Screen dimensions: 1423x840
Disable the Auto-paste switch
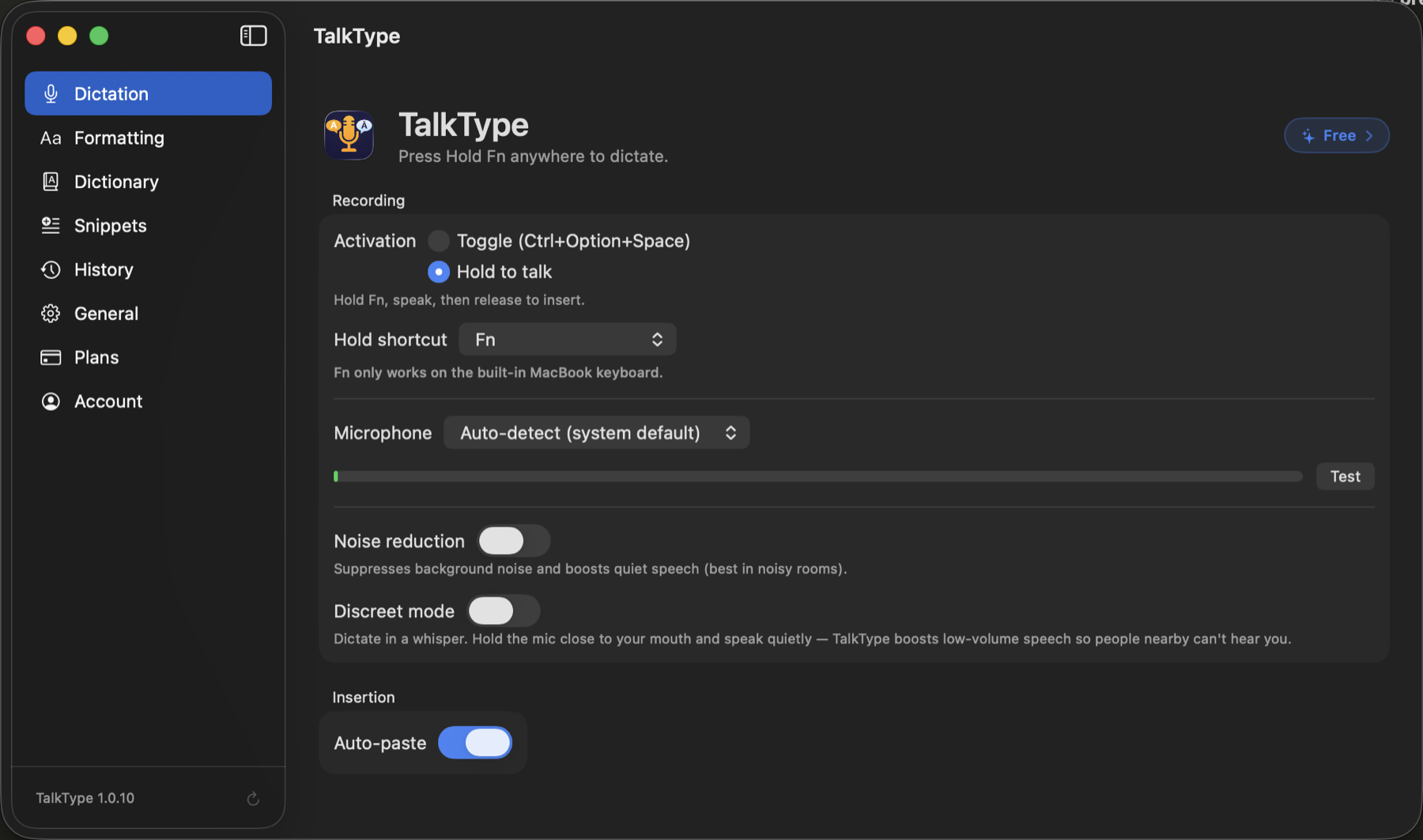tap(475, 743)
